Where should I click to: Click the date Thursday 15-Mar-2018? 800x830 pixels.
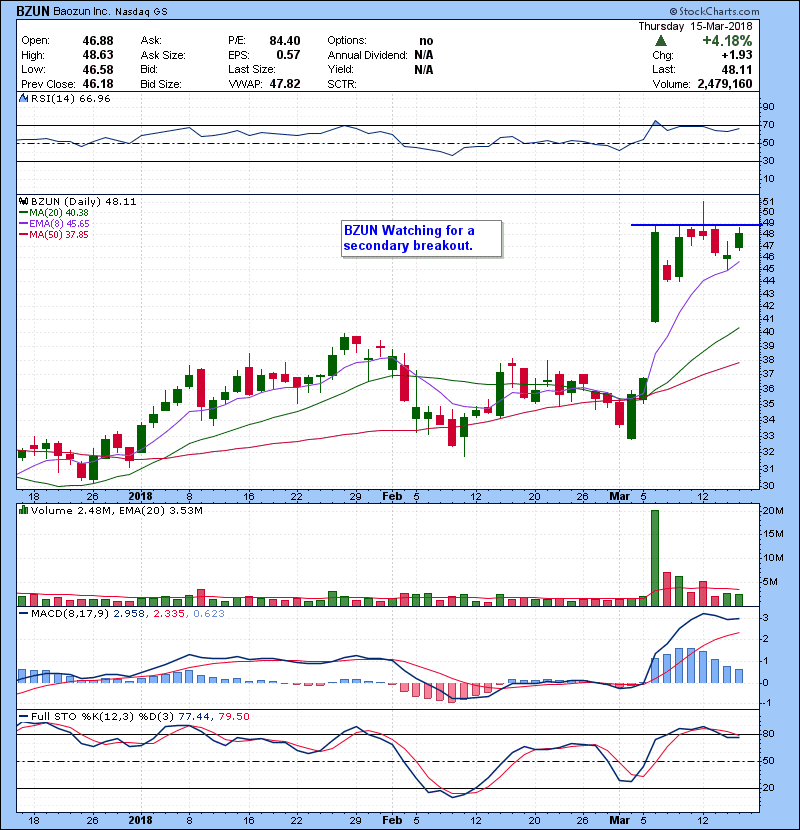[695, 26]
